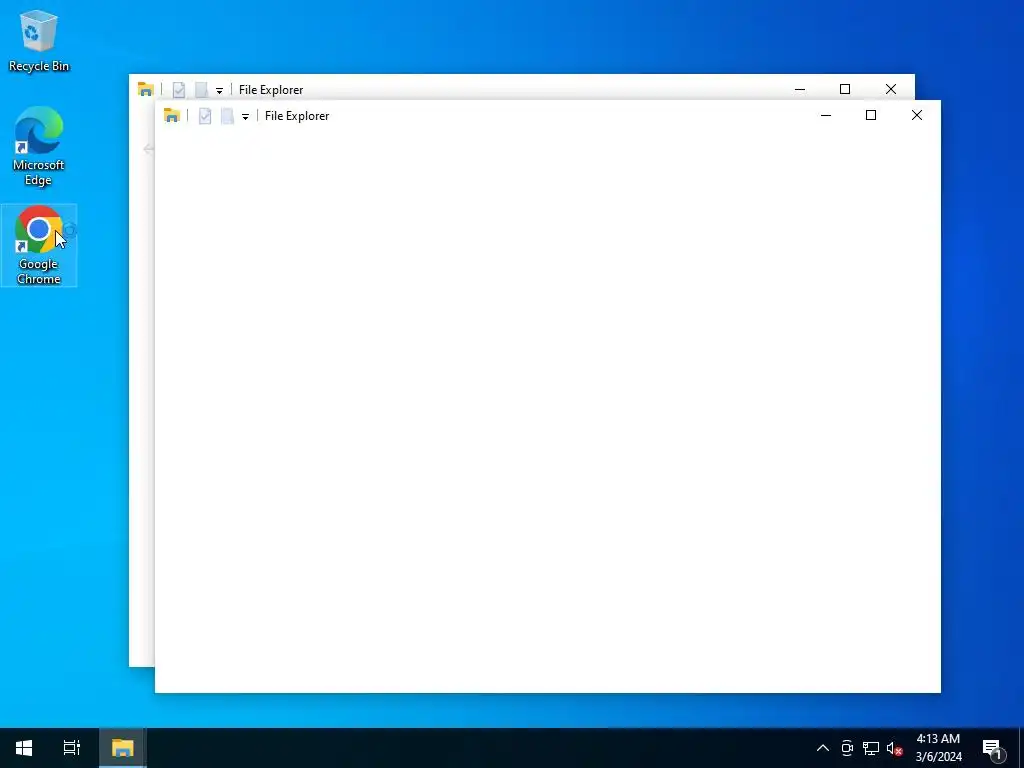This screenshot has width=1024, height=768.
Task: Open the Action Center notifications icon
Action: [994, 748]
